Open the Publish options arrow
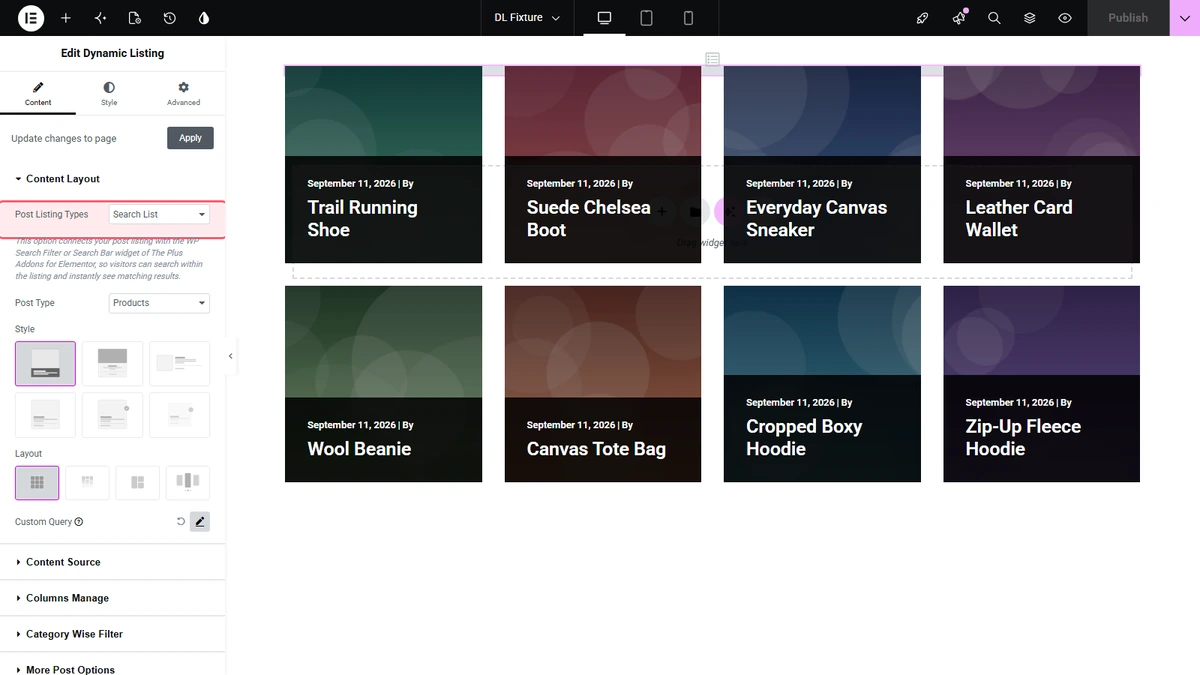This screenshot has width=1200, height=675. coord(1185,18)
